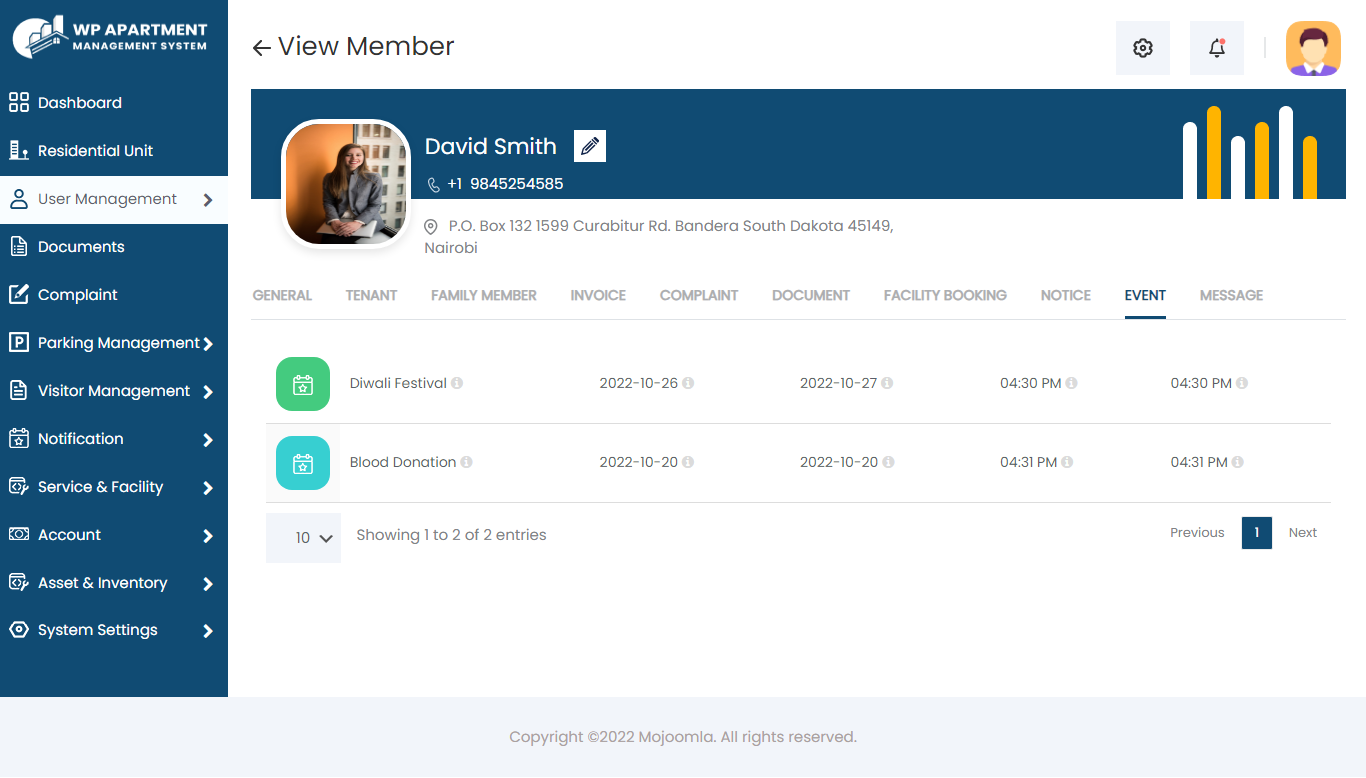Image resolution: width=1366 pixels, height=778 pixels.
Task: Click the phone number 9845254585
Action: [517, 184]
